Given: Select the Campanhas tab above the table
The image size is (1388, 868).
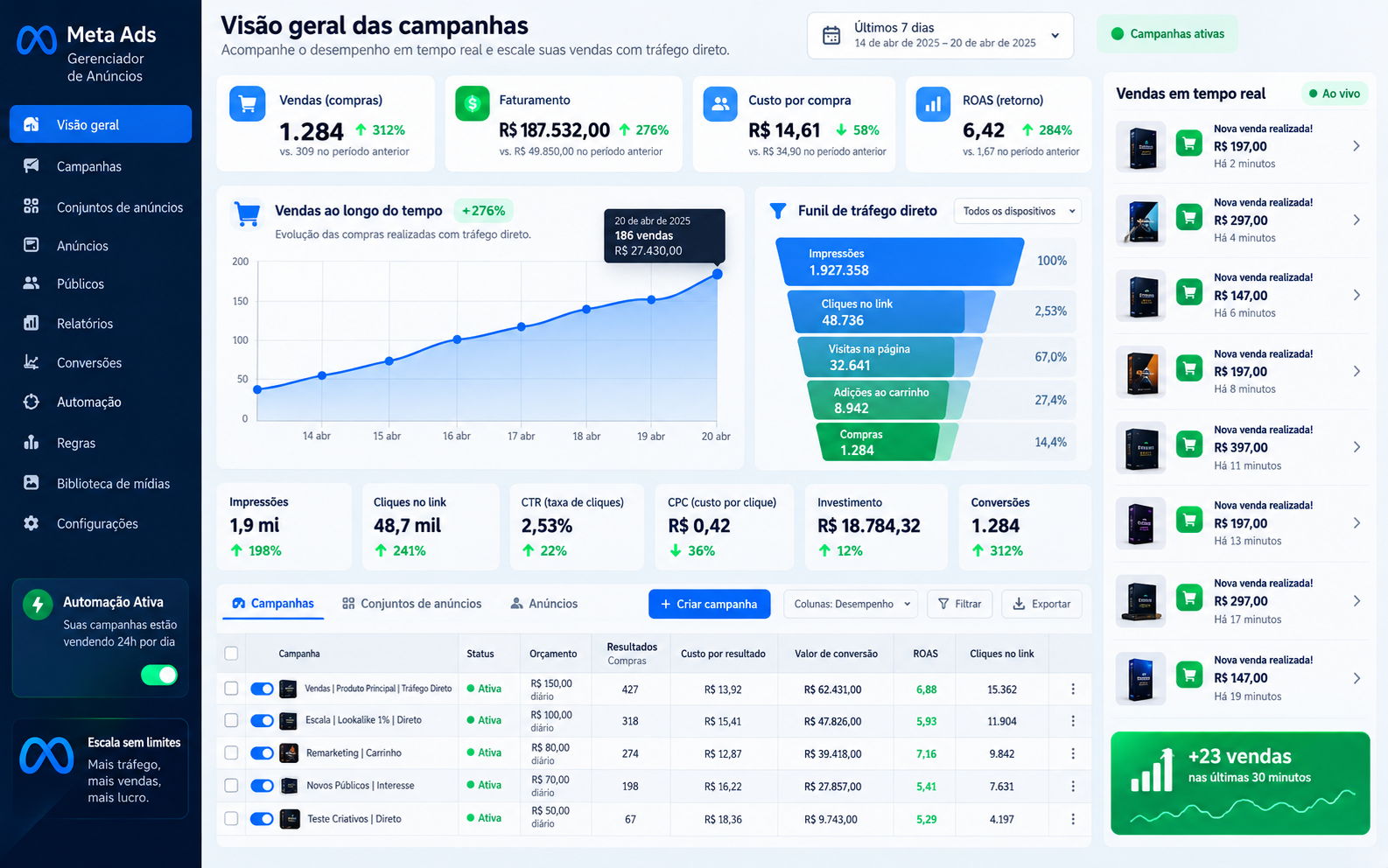Looking at the screenshot, I should coord(273,604).
